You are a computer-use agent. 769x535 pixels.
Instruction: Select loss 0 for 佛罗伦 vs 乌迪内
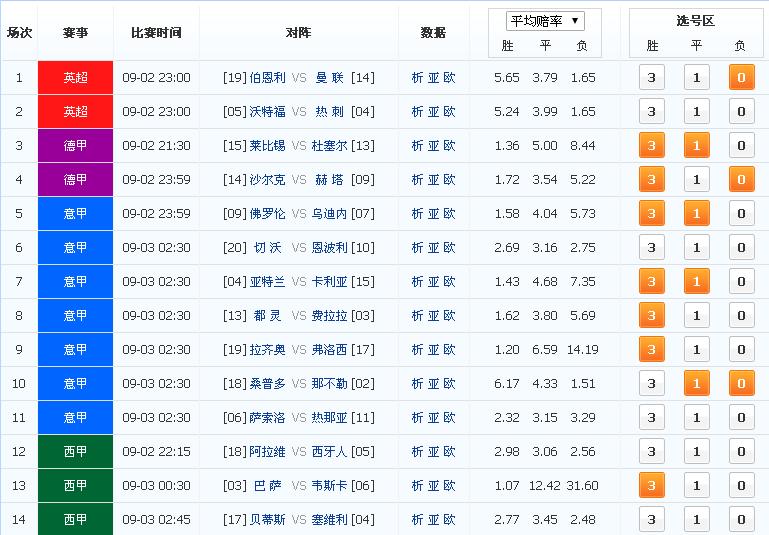pyautogui.click(x=742, y=213)
